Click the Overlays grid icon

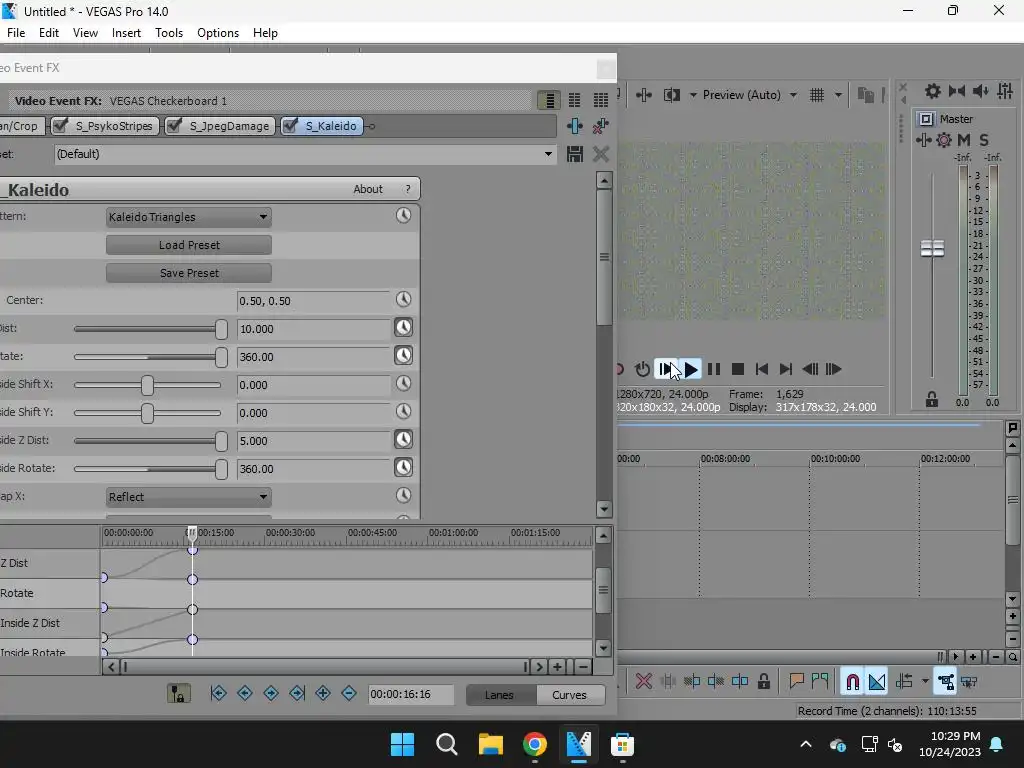[817, 95]
